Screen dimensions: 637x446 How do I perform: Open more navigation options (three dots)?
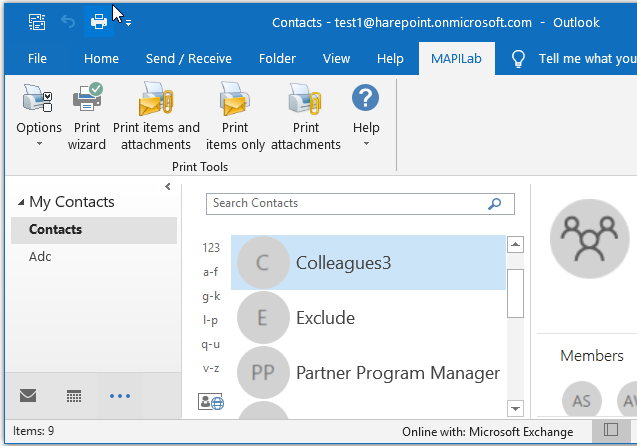click(120, 396)
